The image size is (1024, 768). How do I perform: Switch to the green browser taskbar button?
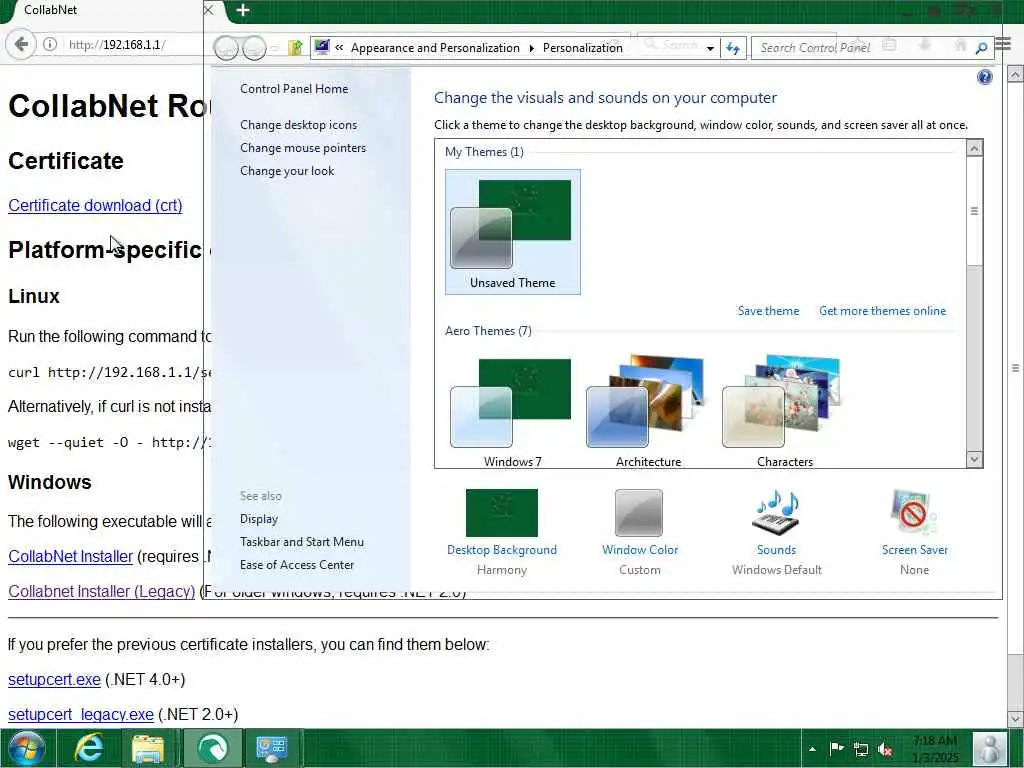point(212,748)
